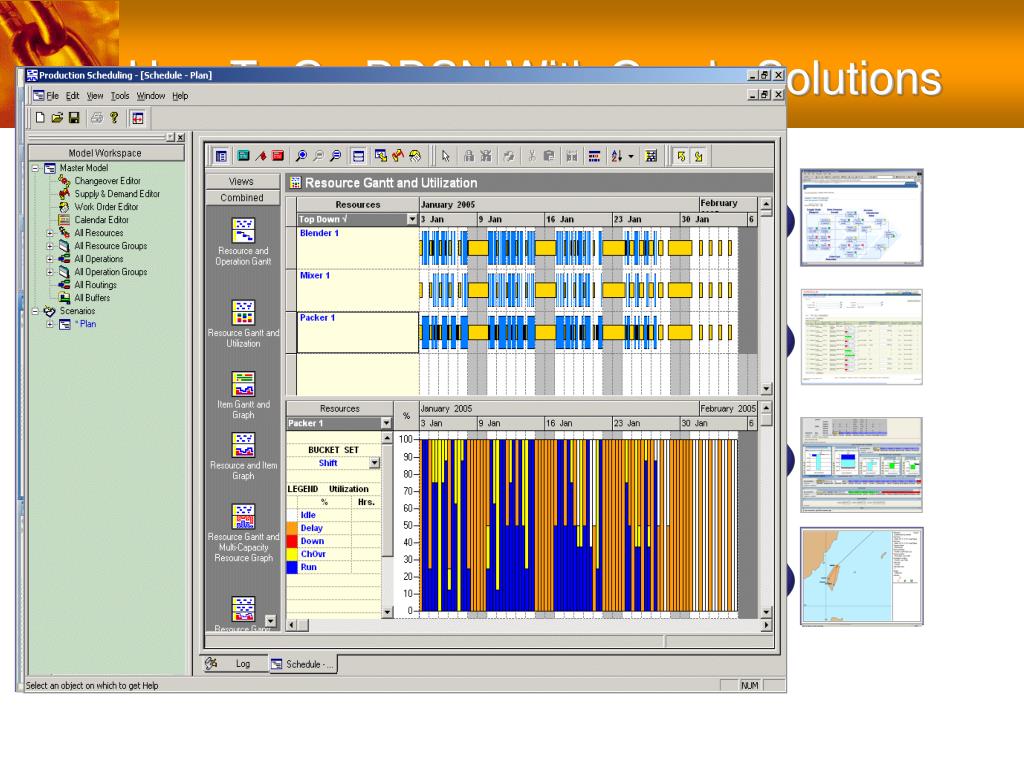Expand the Plan scenario node
1024x768 pixels.
50,324
